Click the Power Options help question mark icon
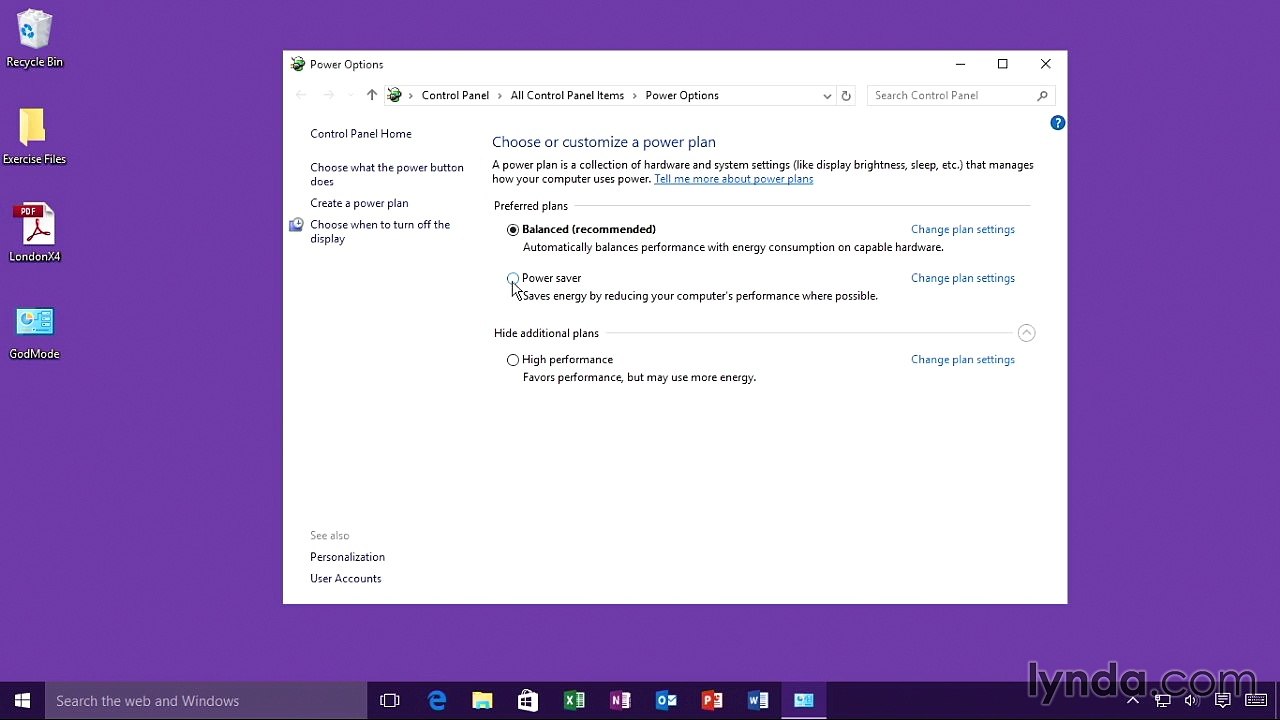Viewport: 1280px width, 720px height. (1057, 123)
